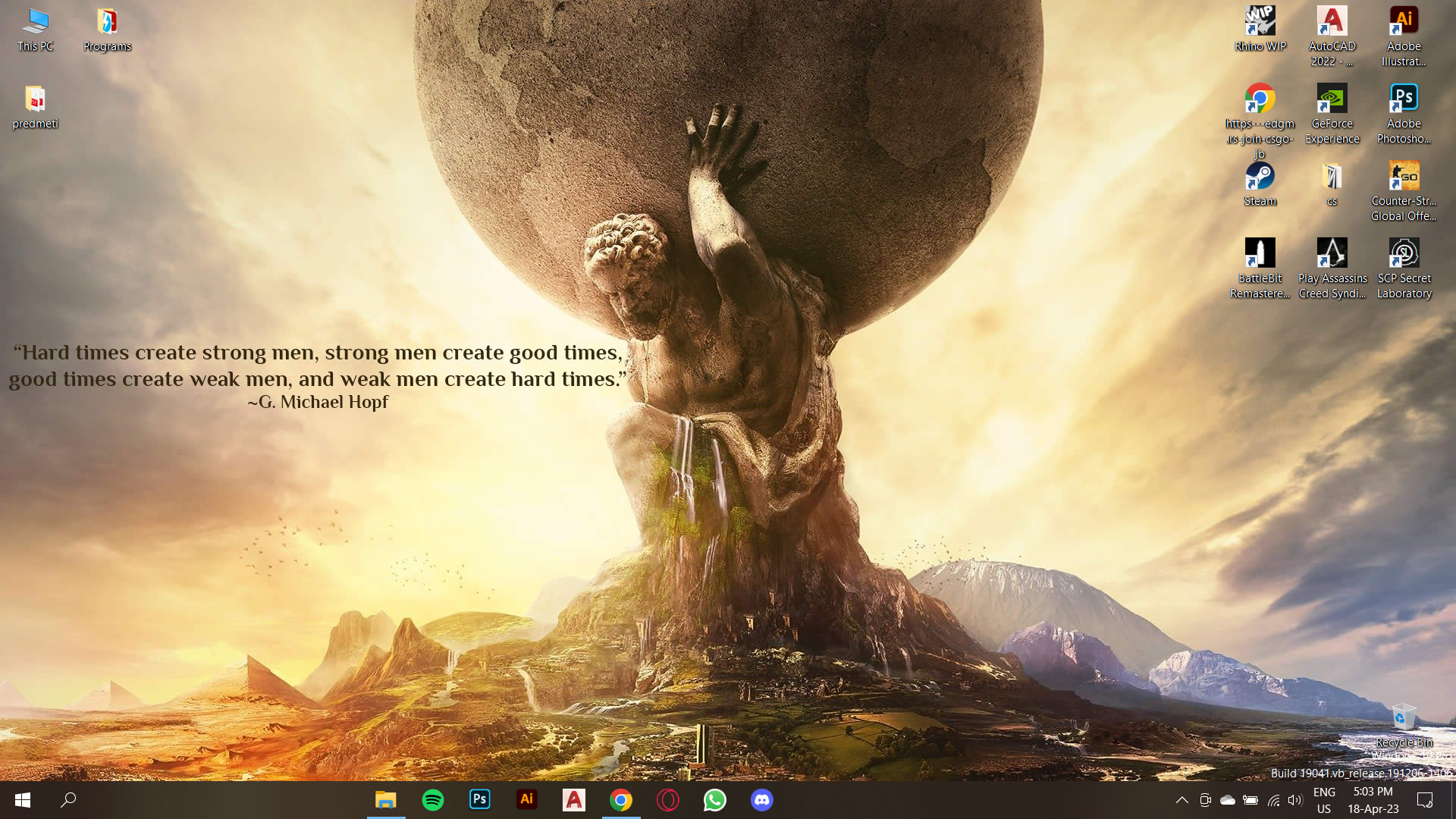Select the cs folder icon

(x=1332, y=185)
